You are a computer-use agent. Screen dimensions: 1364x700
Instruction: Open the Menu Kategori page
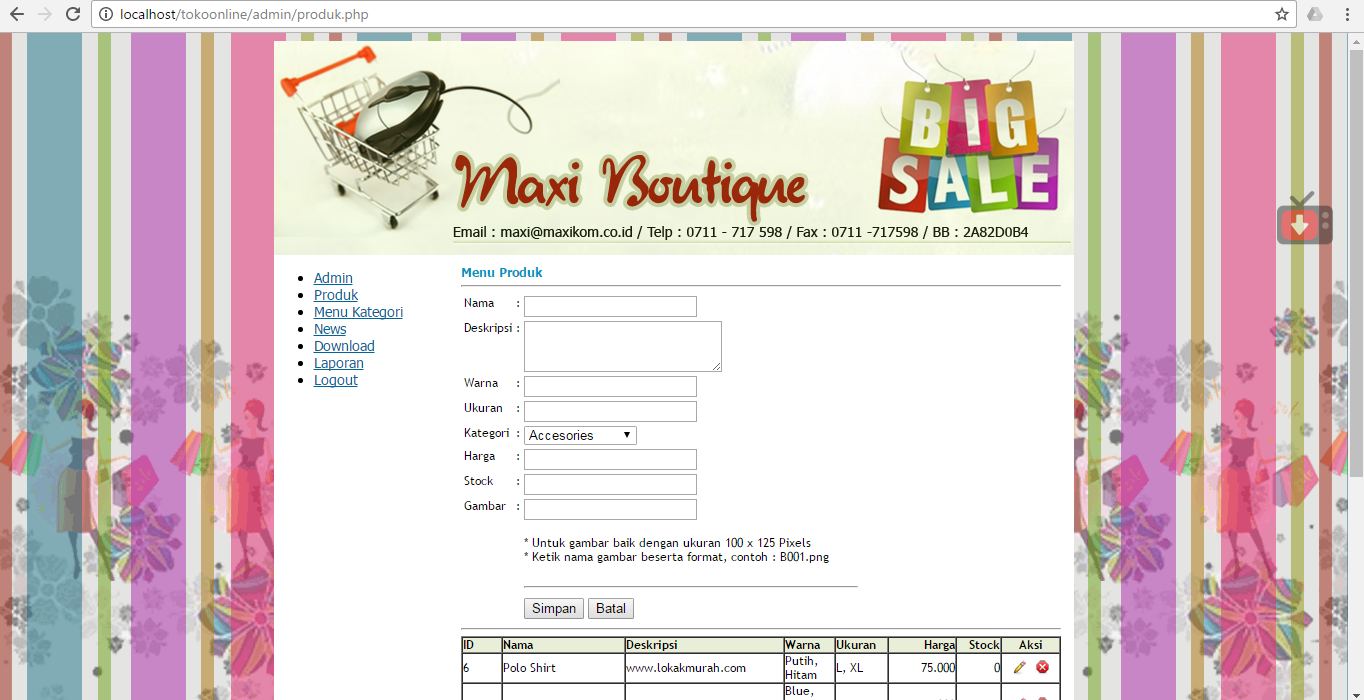[358, 311]
